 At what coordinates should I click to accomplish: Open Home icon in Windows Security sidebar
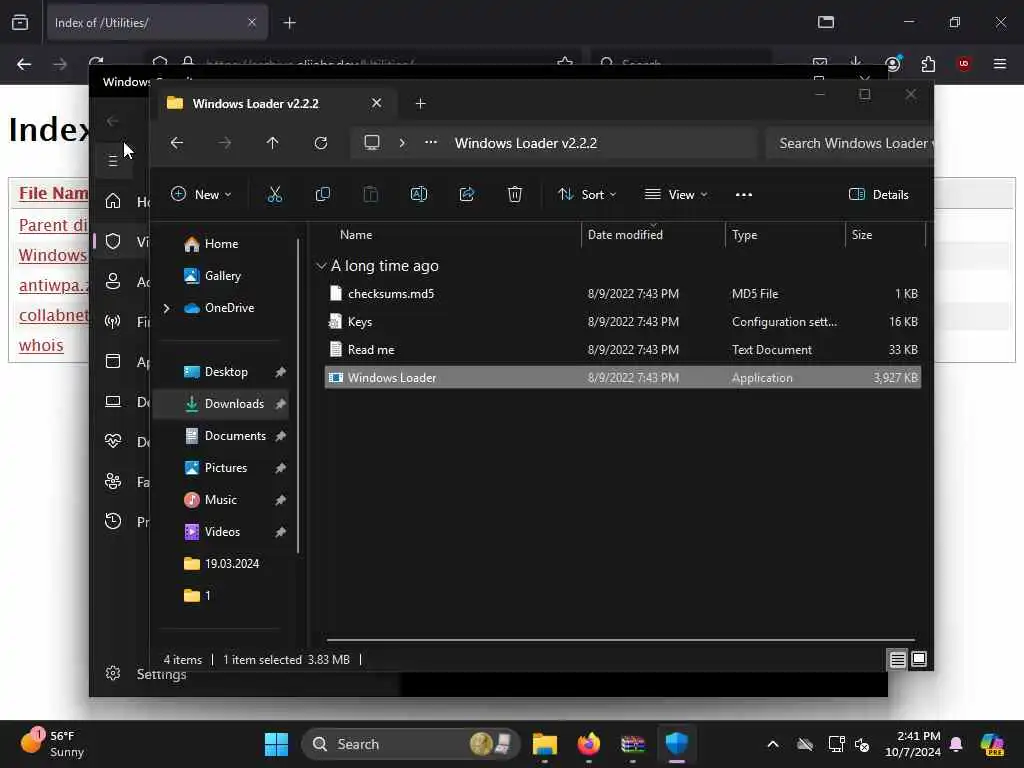tap(113, 201)
